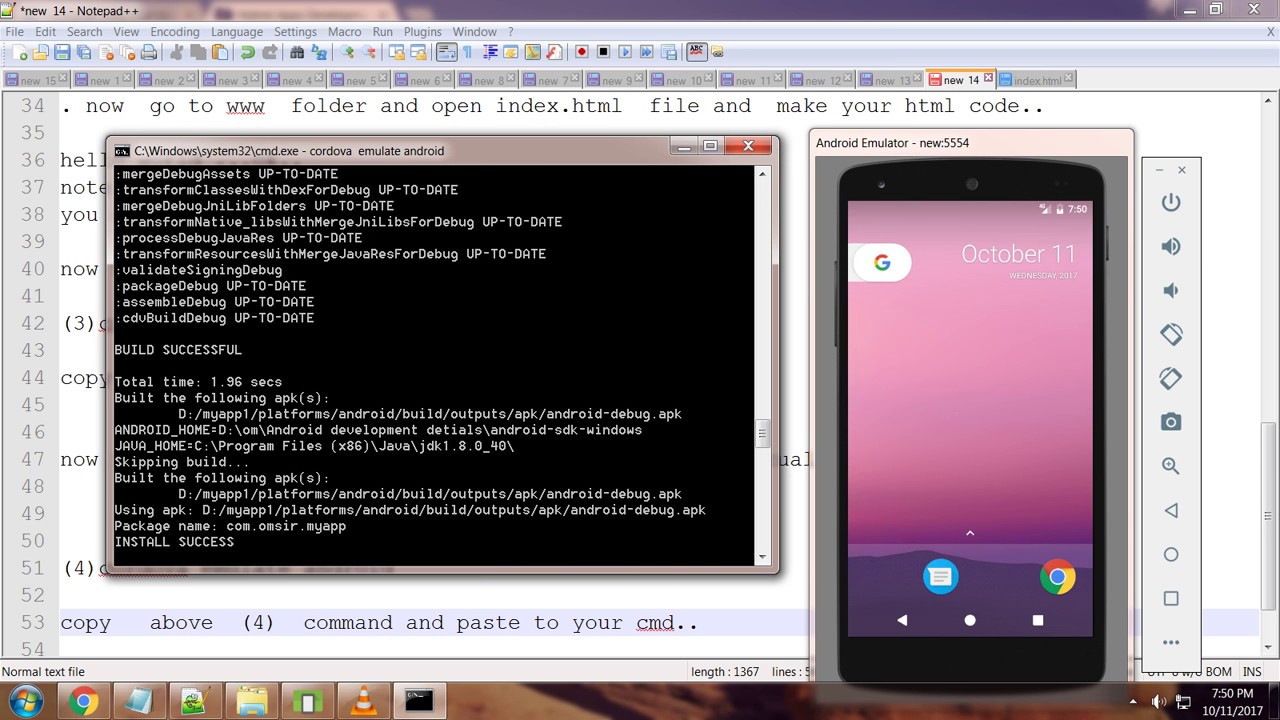1280x720 pixels.
Task: Close the index.html tab
Action: pos(1068,79)
